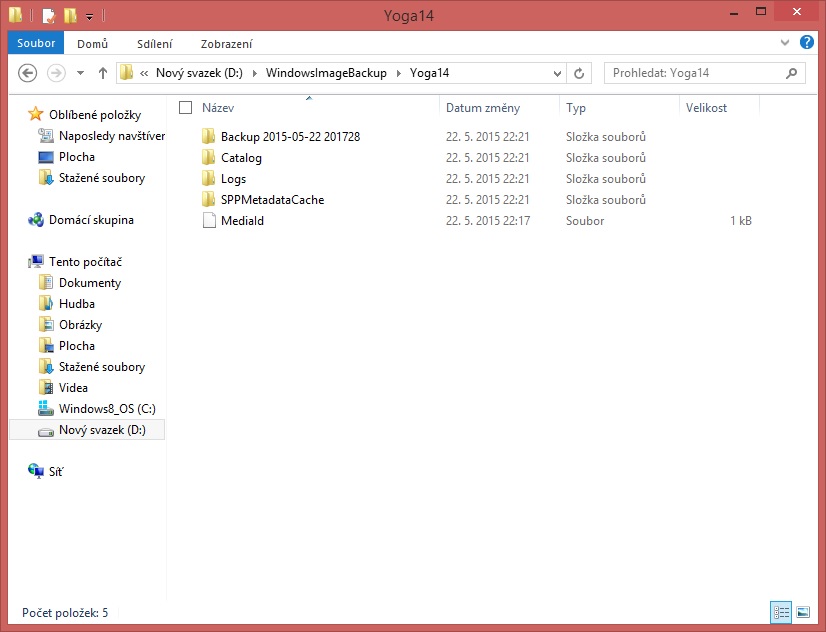Open recent locations dropdown next to Forward
Screen dimensions: 826x632
[80, 73]
